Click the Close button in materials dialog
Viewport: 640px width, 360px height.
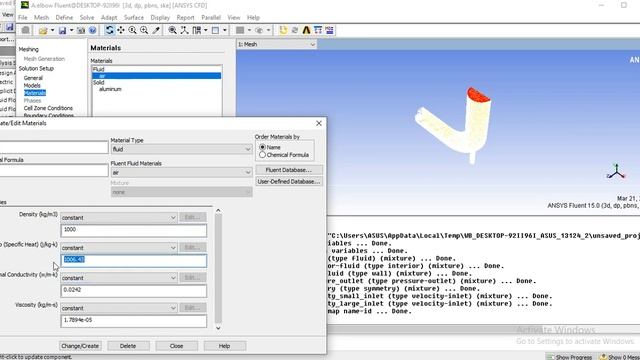pyautogui.click(x=176, y=346)
